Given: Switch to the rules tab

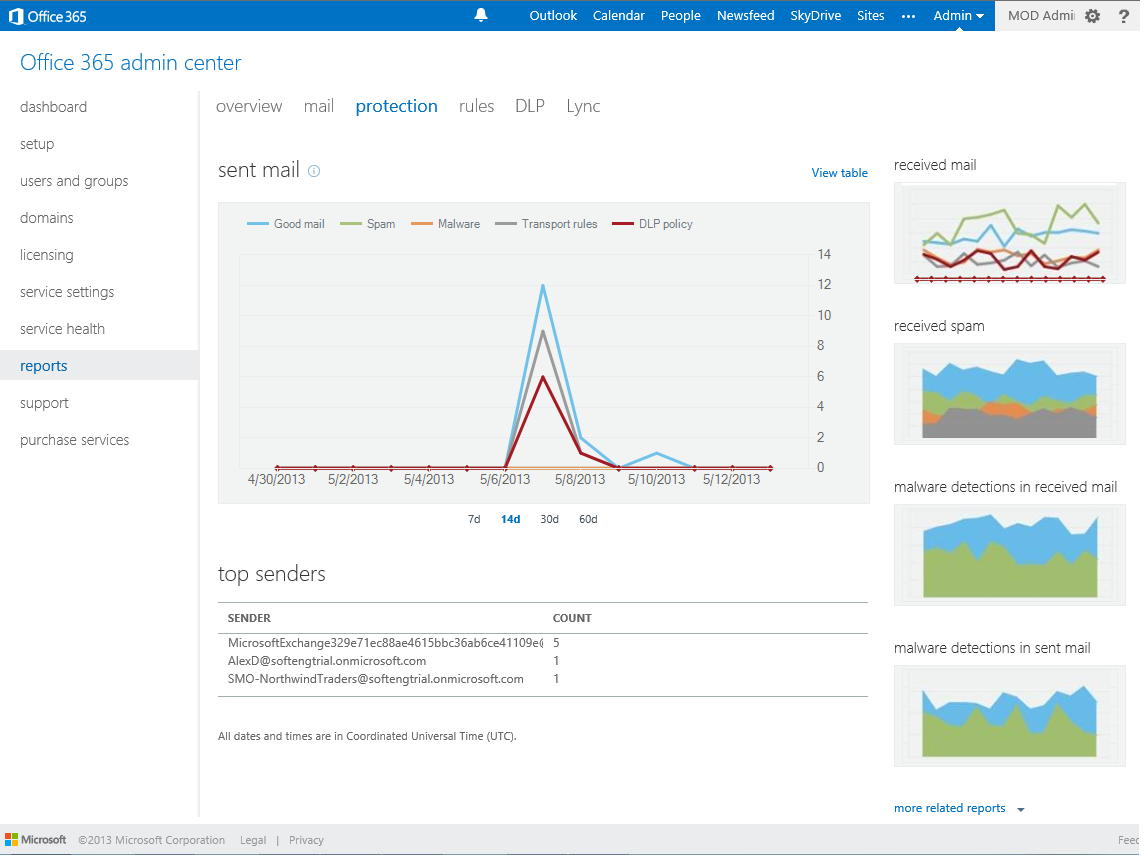Looking at the screenshot, I should tap(476, 106).
